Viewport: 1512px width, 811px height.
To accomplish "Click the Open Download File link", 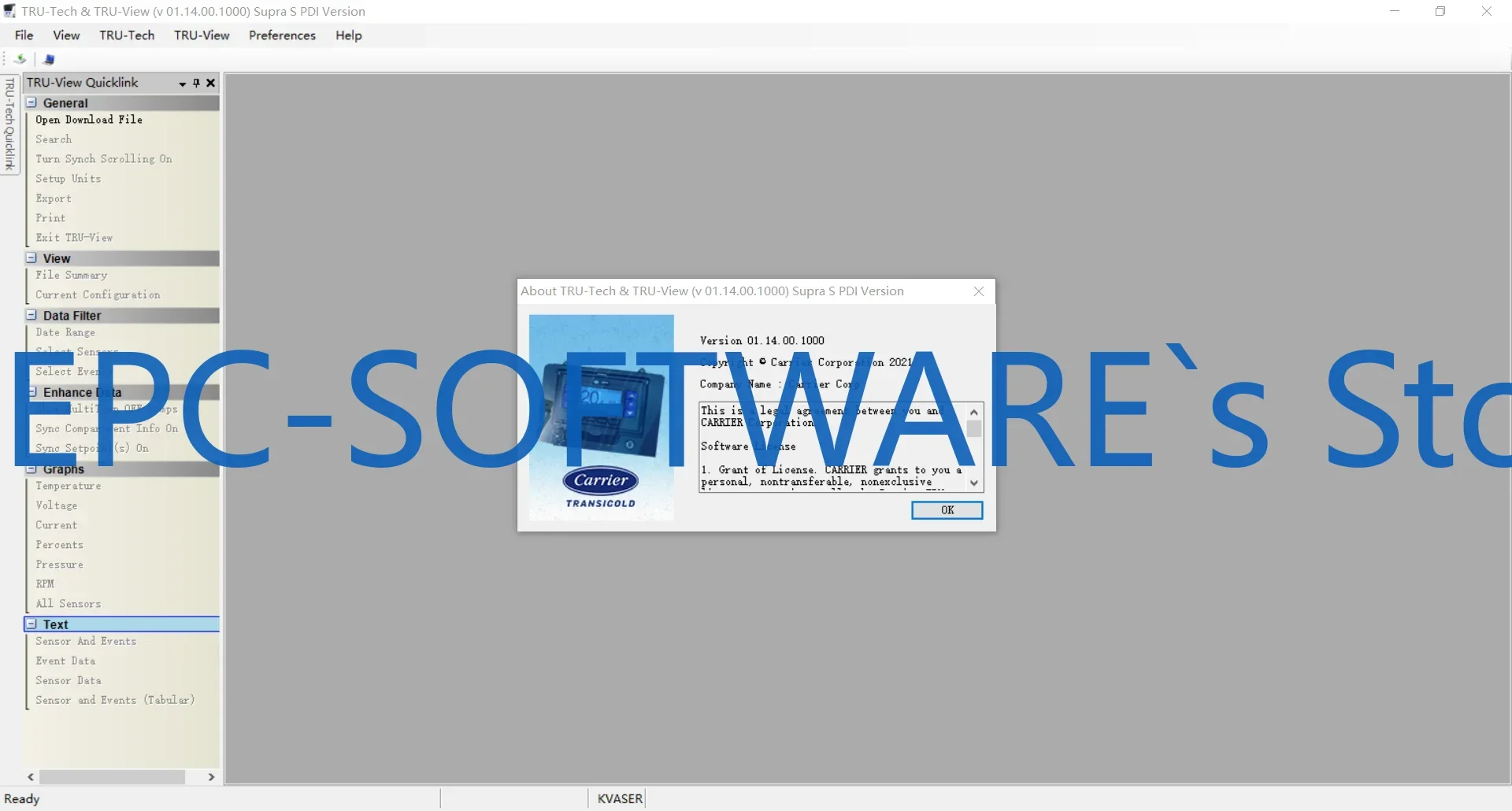I will [x=89, y=120].
